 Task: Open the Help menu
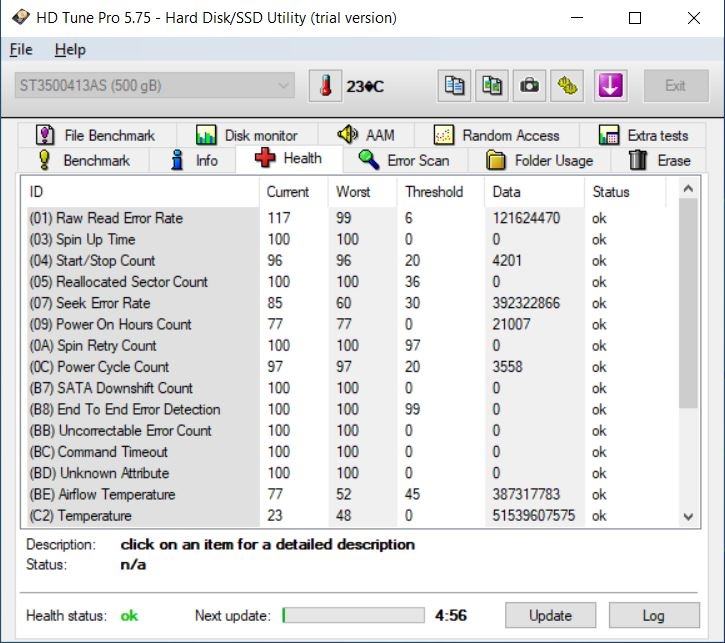(x=70, y=49)
